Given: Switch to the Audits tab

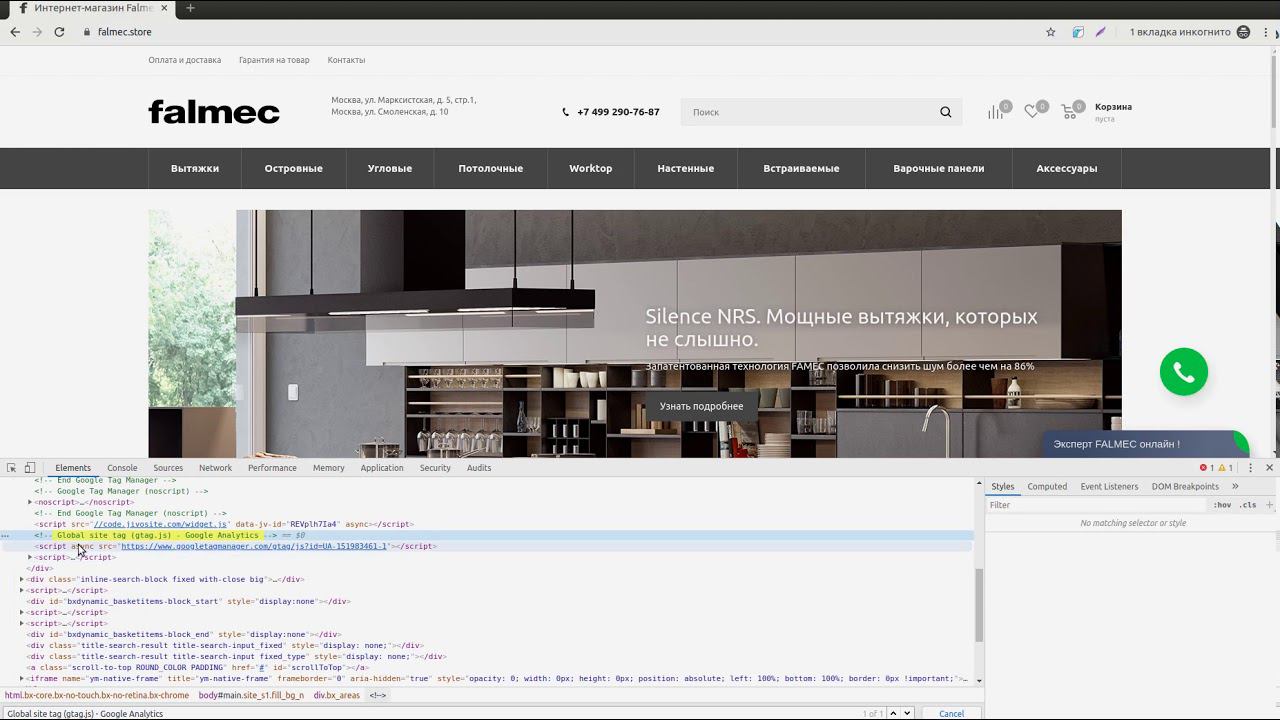Looking at the screenshot, I should (479, 468).
